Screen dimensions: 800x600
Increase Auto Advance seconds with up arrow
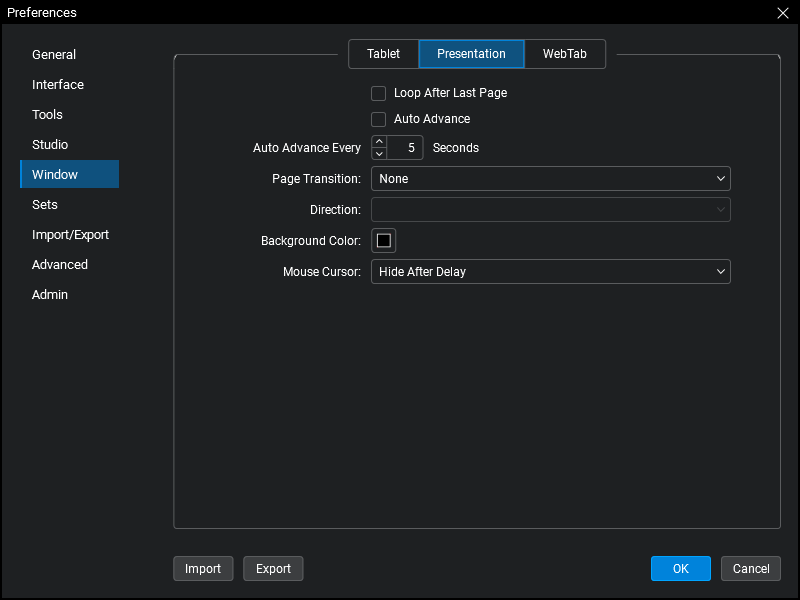379,142
